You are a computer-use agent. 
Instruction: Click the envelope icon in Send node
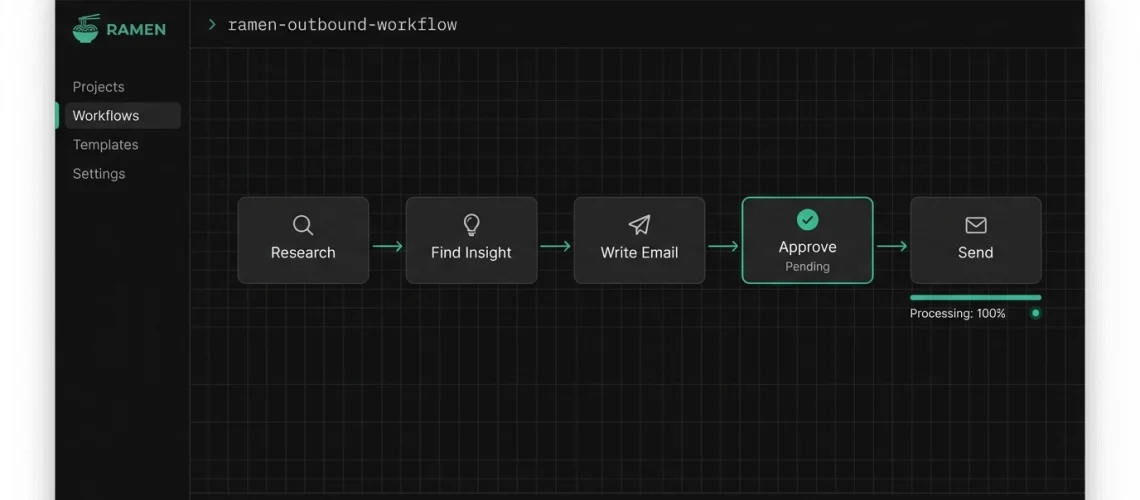click(x=975, y=225)
